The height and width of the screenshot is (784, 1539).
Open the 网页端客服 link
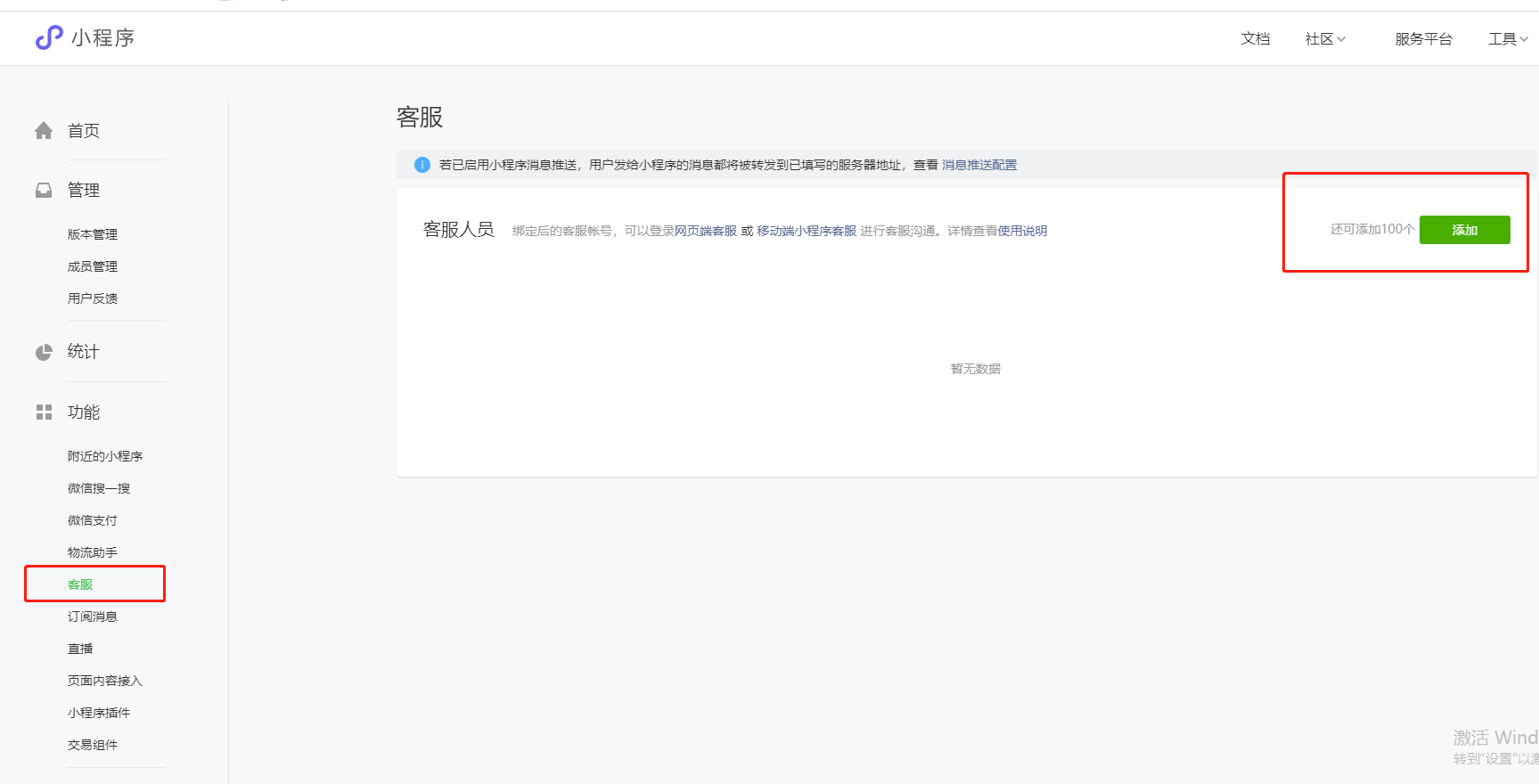(x=705, y=231)
